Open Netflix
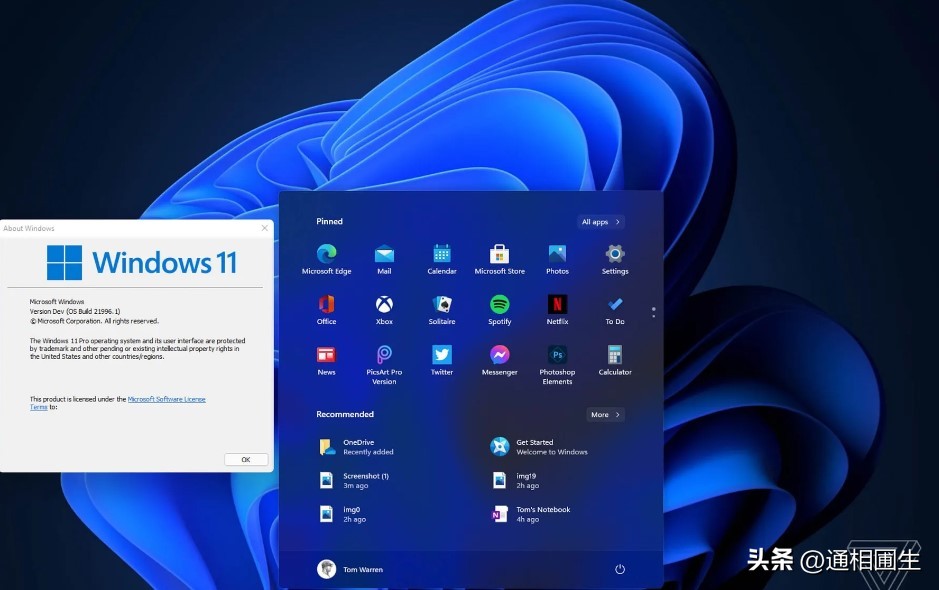 coord(557,301)
